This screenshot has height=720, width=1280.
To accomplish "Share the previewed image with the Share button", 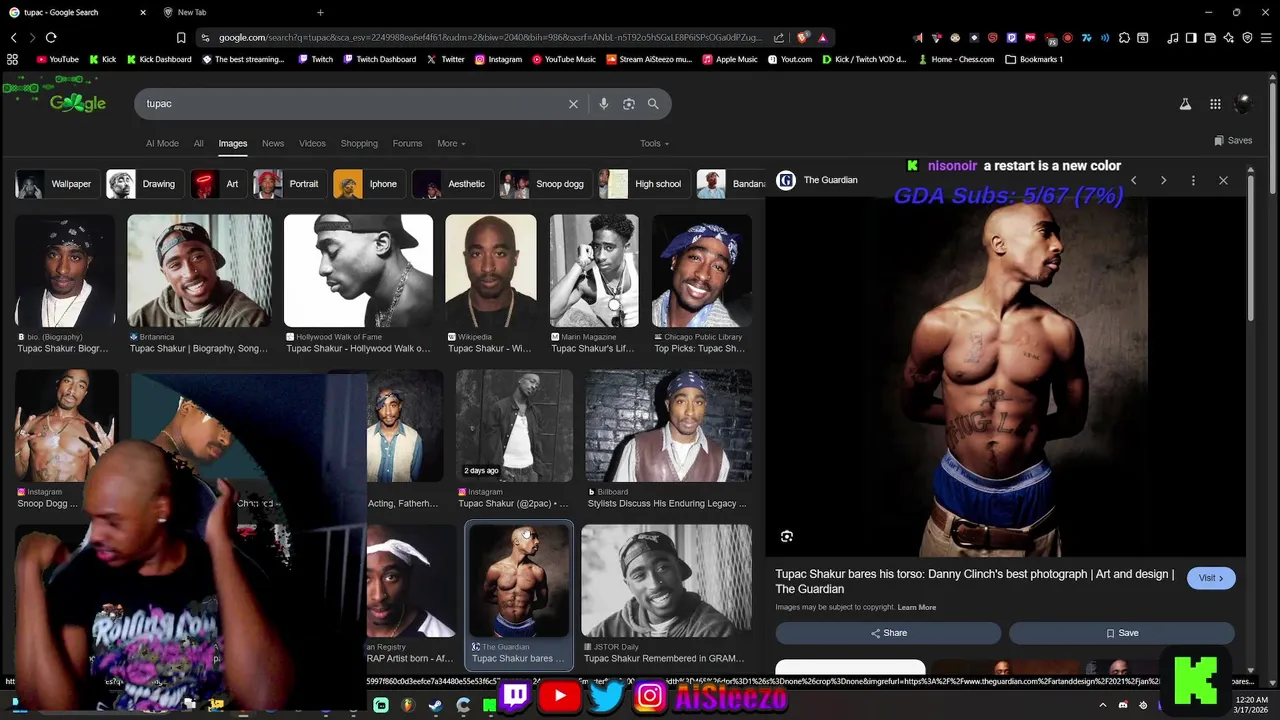I will click(x=888, y=633).
